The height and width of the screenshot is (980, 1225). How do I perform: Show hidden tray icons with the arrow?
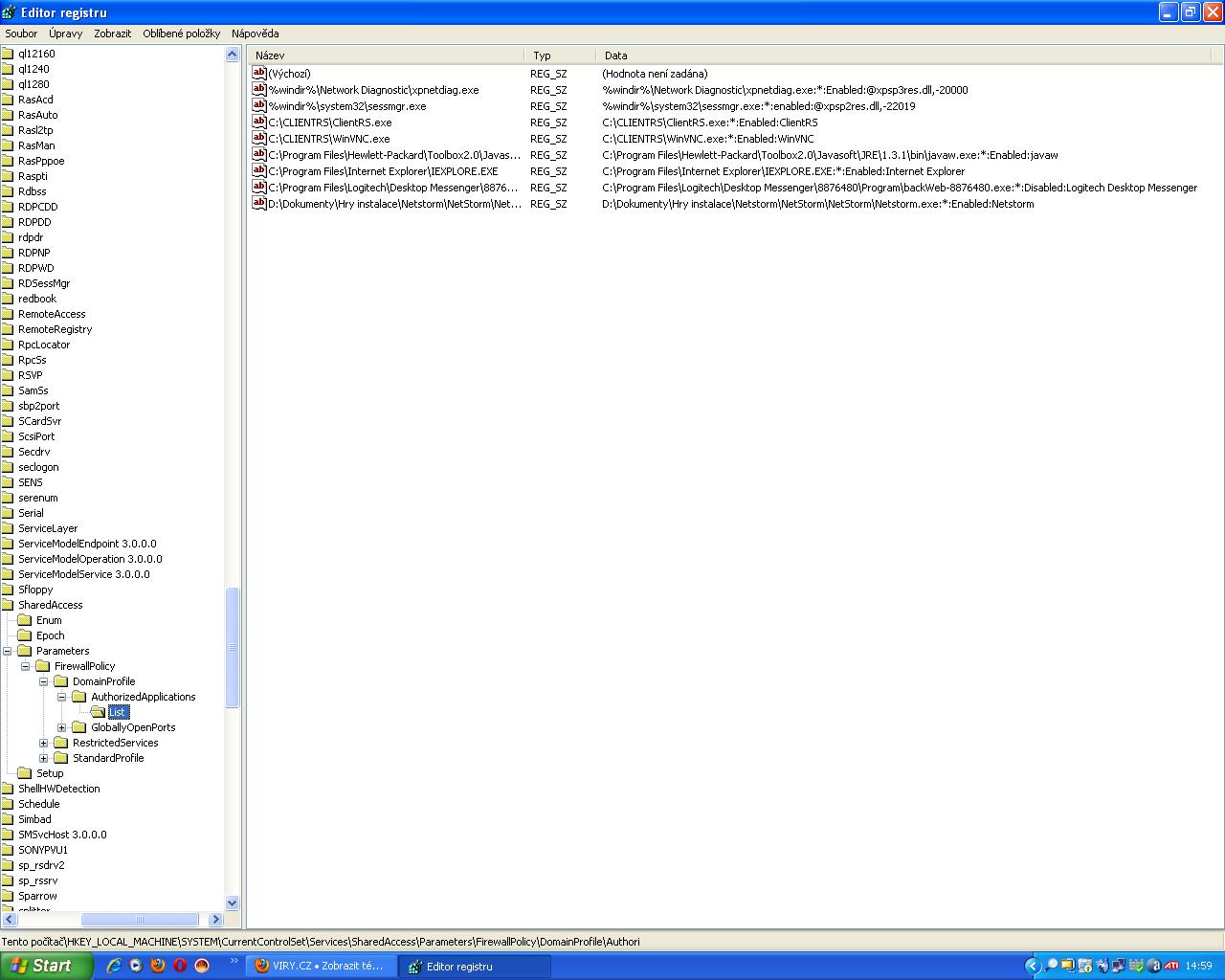(1032, 966)
